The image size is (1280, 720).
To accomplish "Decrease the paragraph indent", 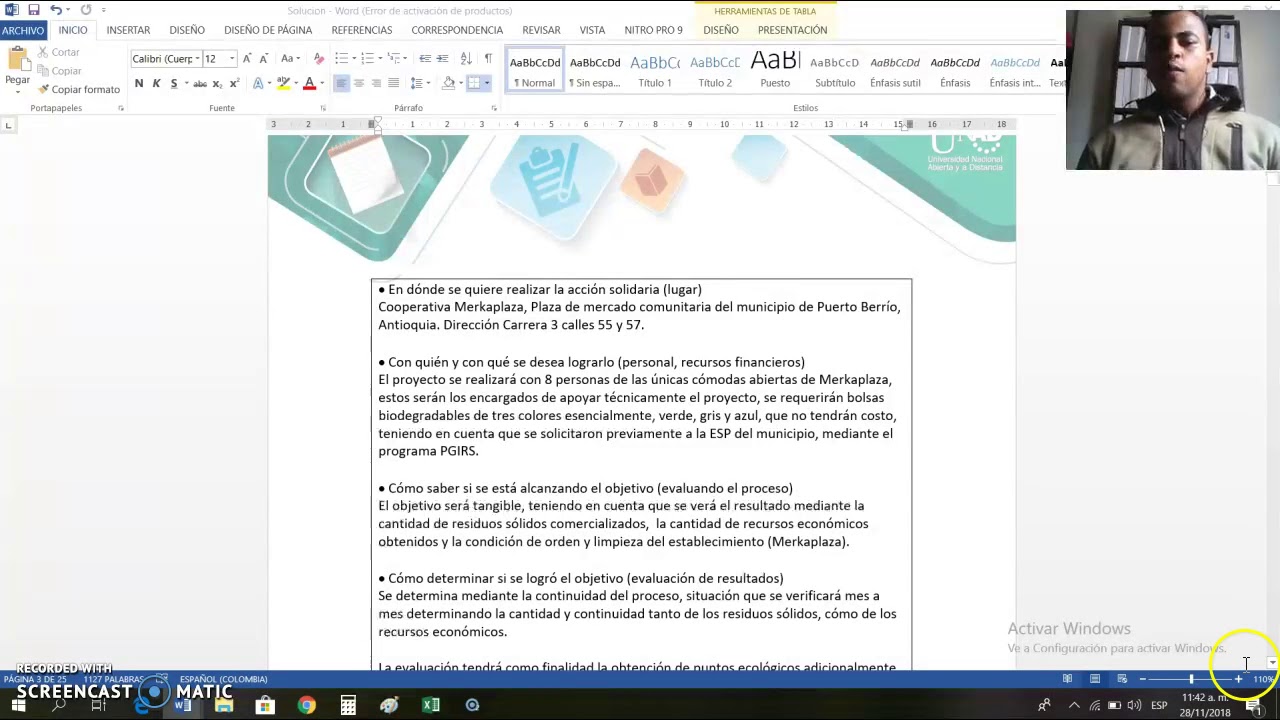I will click(425, 59).
